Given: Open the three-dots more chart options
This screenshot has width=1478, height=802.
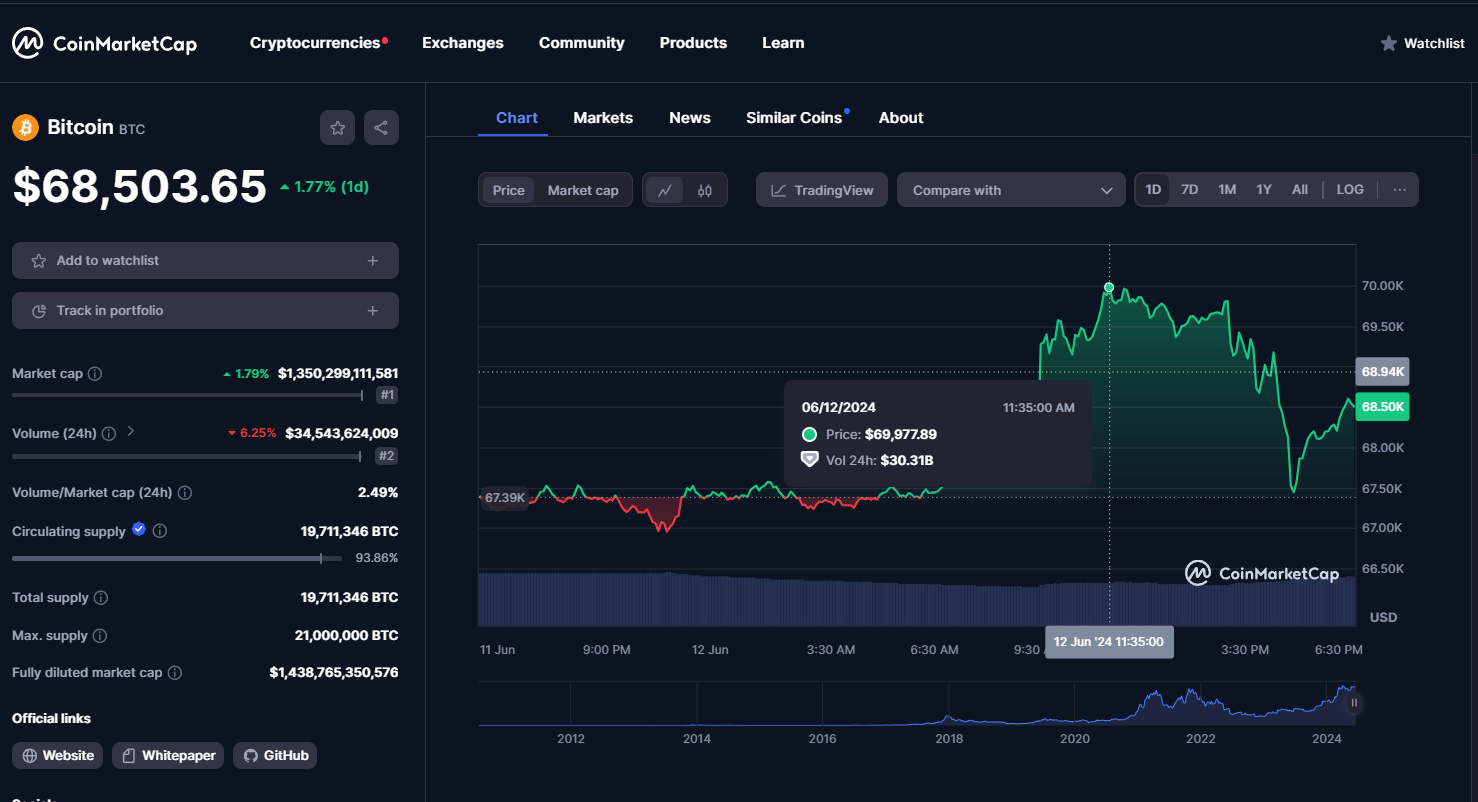Looking at the screenshot, I should pyautogui.click(x=1399, y=190).
